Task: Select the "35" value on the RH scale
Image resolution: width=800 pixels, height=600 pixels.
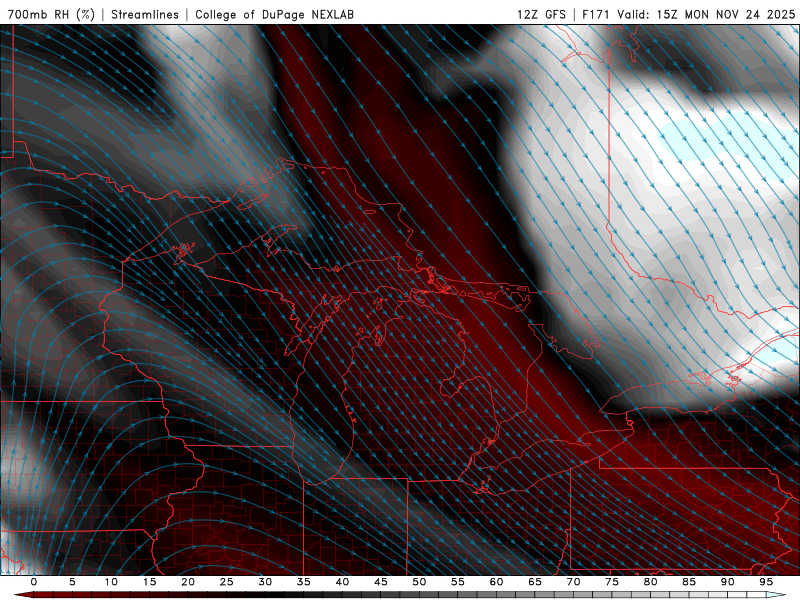Action: click(304, 582)
